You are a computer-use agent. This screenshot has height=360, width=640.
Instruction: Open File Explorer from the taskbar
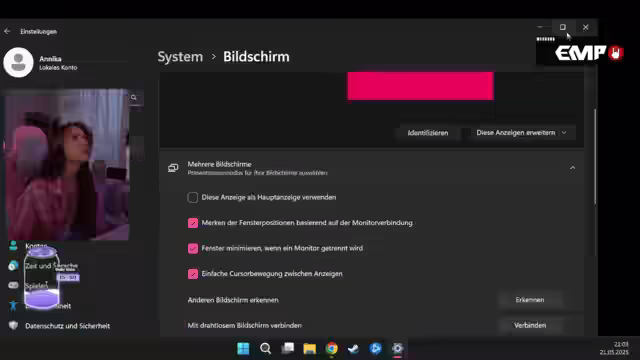pyautogui.click(x=310, y=349)
